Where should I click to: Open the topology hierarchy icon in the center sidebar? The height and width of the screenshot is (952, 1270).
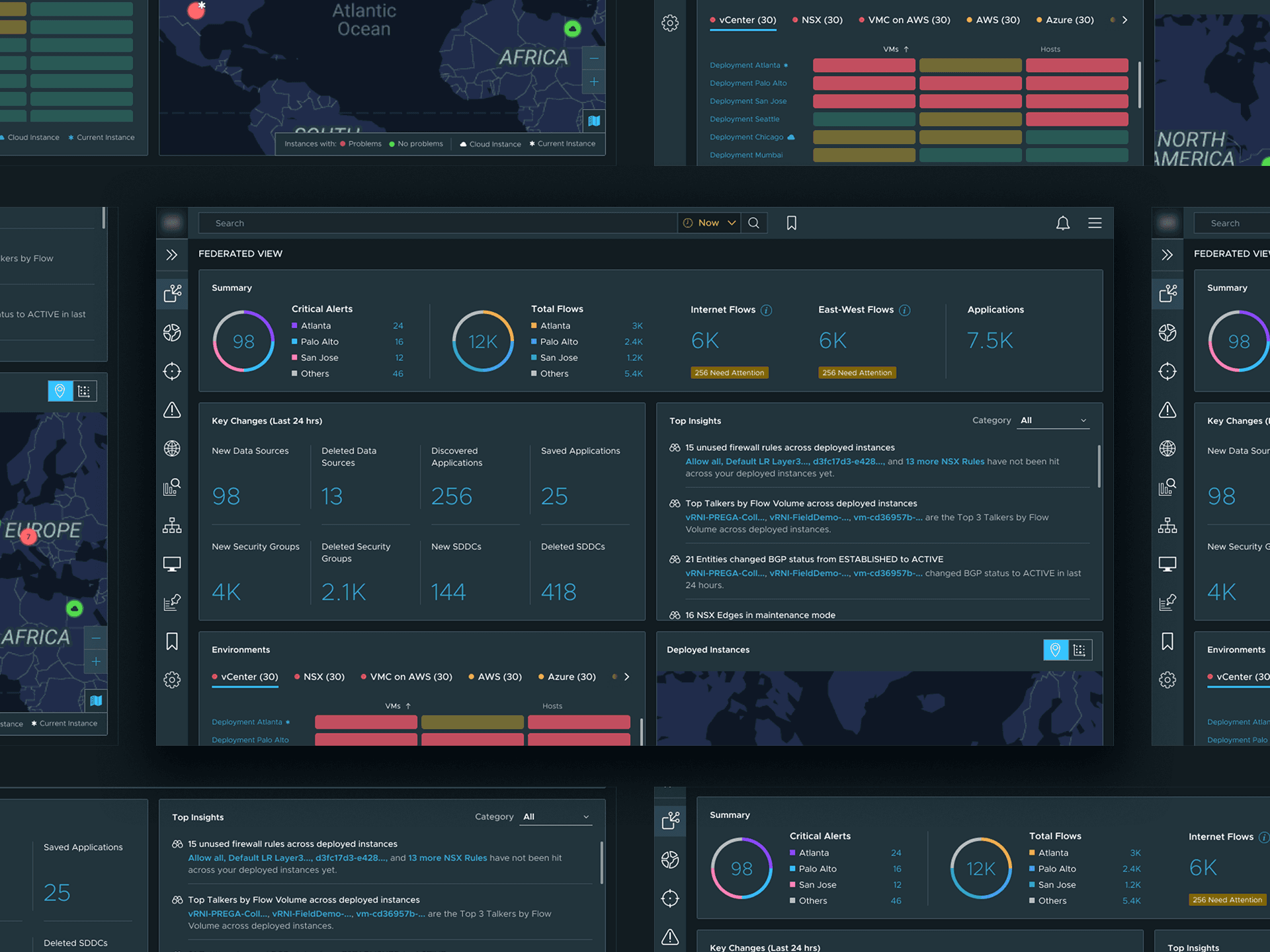172,526
